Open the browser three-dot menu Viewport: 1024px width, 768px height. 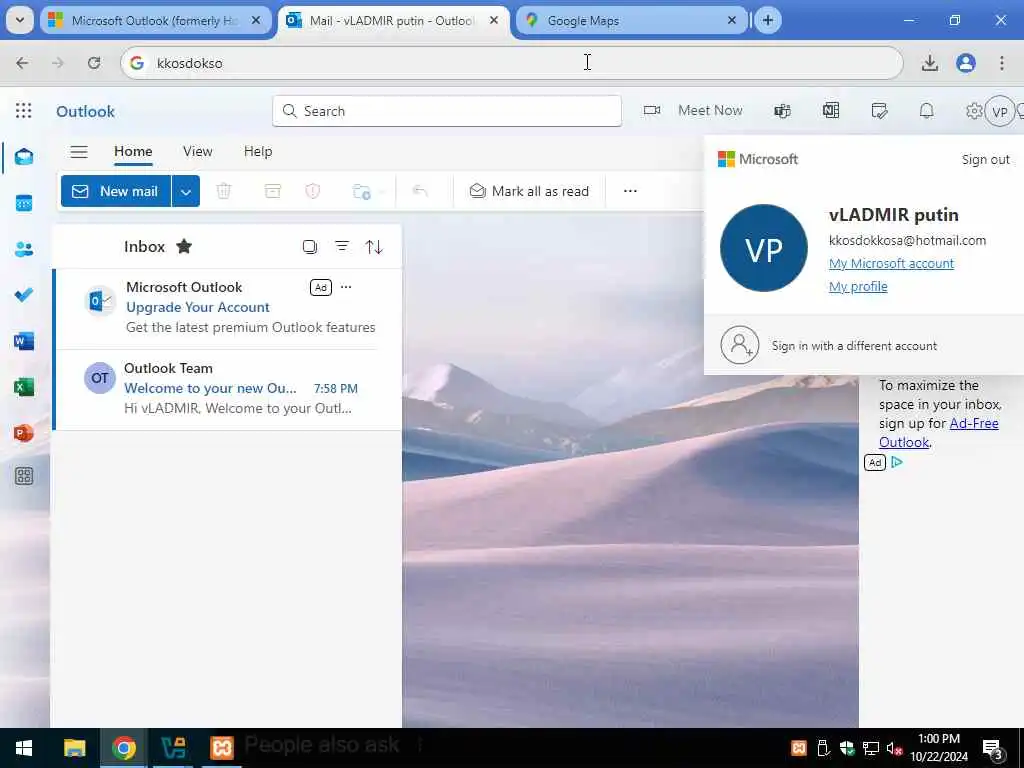click(x=1002, y=63)
